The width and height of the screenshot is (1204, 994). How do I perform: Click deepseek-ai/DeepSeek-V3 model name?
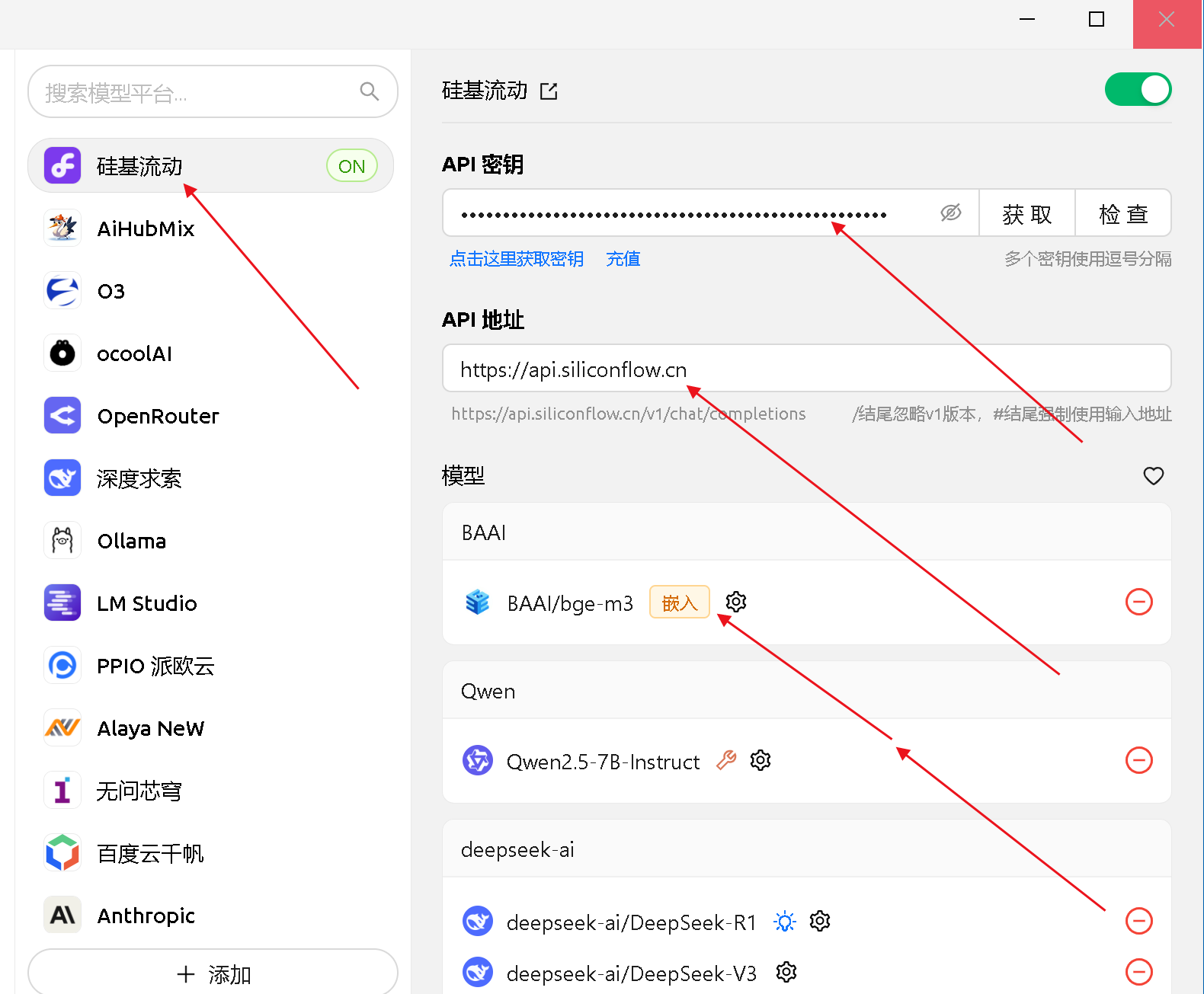631,973
